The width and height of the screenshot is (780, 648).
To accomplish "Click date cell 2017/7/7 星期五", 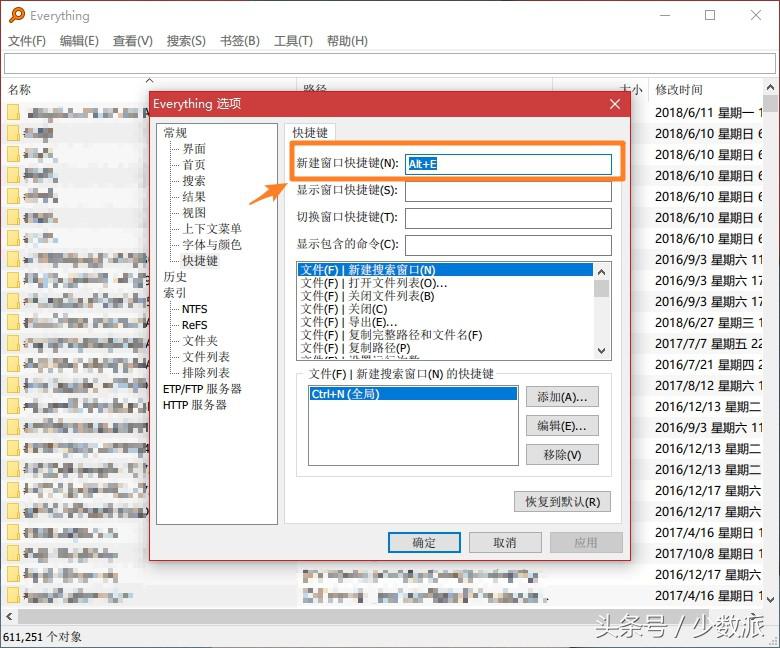I will (707, 344).
